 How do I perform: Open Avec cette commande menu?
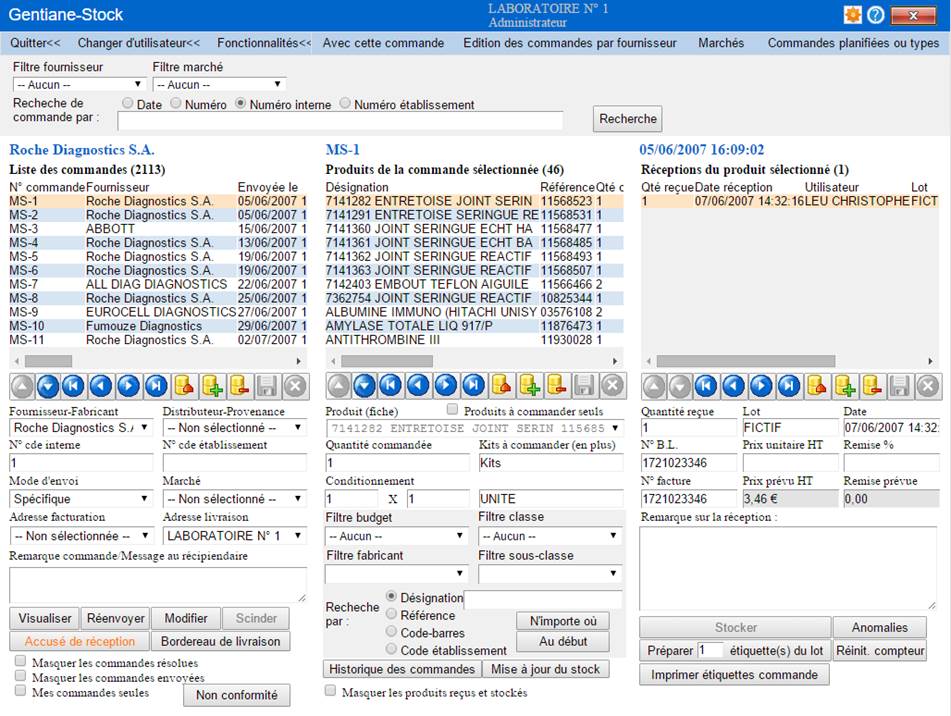(x=383, y=43)
